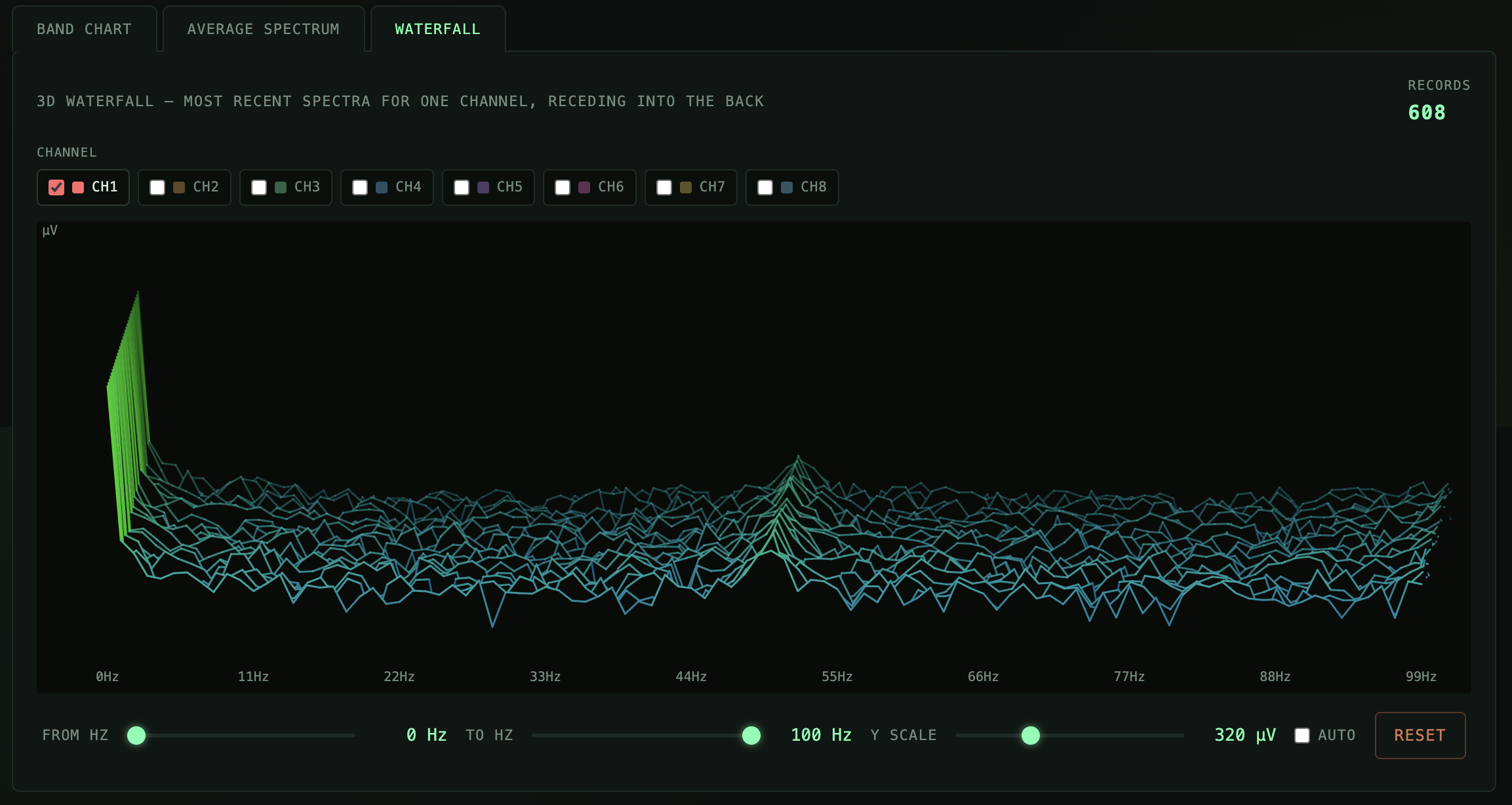Click the slate CH8 color swatch

click(787, 187)
